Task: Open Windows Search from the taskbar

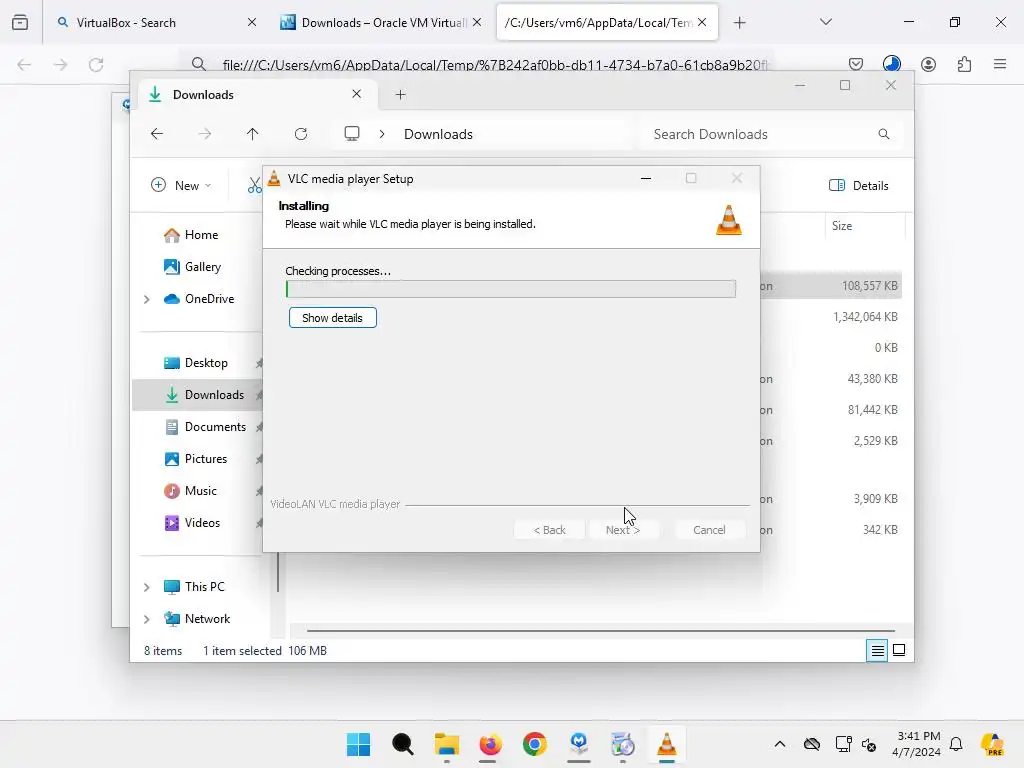Action: click(402, 744)
